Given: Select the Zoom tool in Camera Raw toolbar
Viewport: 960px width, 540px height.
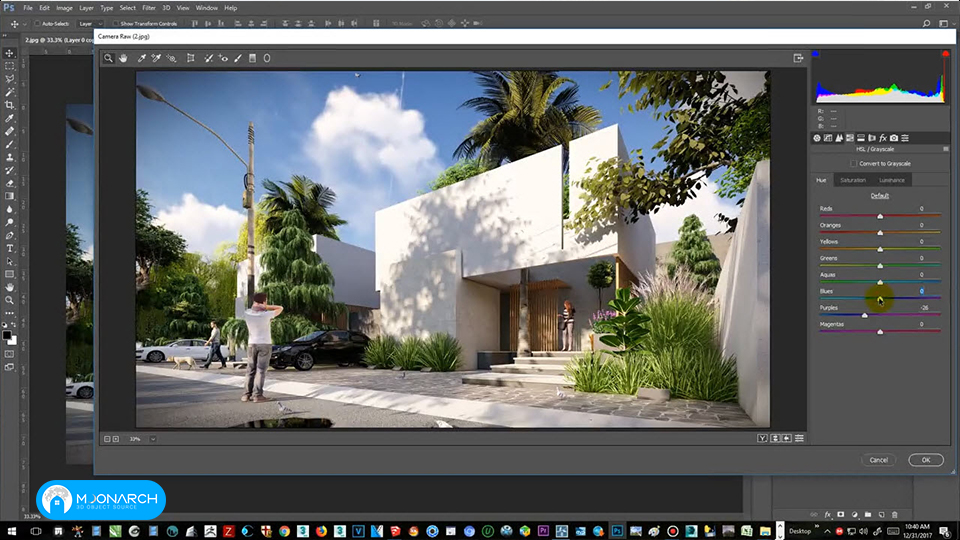Looking at the screenshot, I should [108, 58].
